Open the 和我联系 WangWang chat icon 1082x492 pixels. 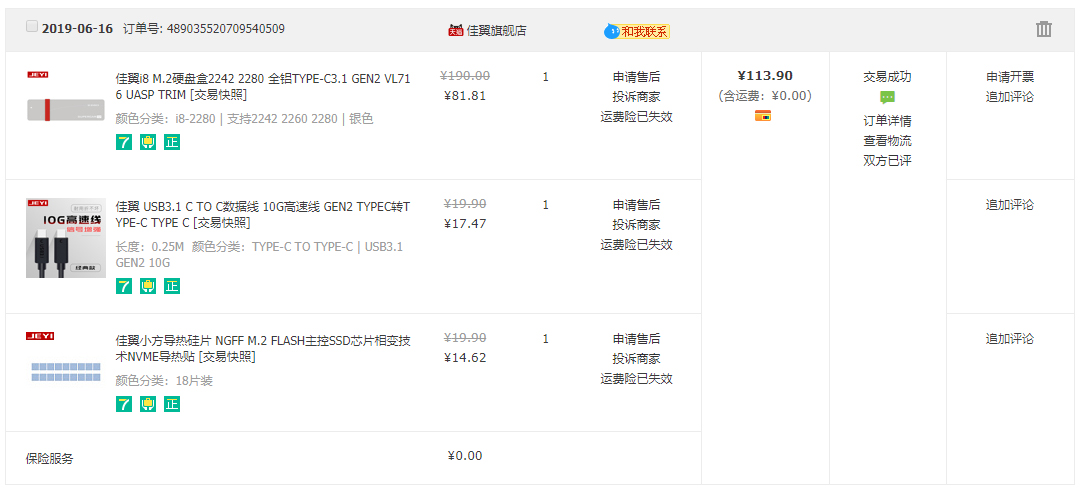point(637,31)
